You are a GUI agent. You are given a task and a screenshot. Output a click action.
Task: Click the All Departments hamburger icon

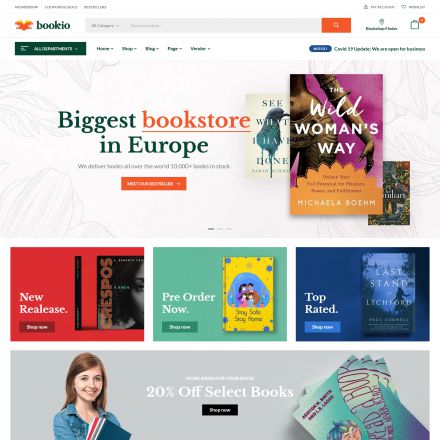tap(24, 49)
